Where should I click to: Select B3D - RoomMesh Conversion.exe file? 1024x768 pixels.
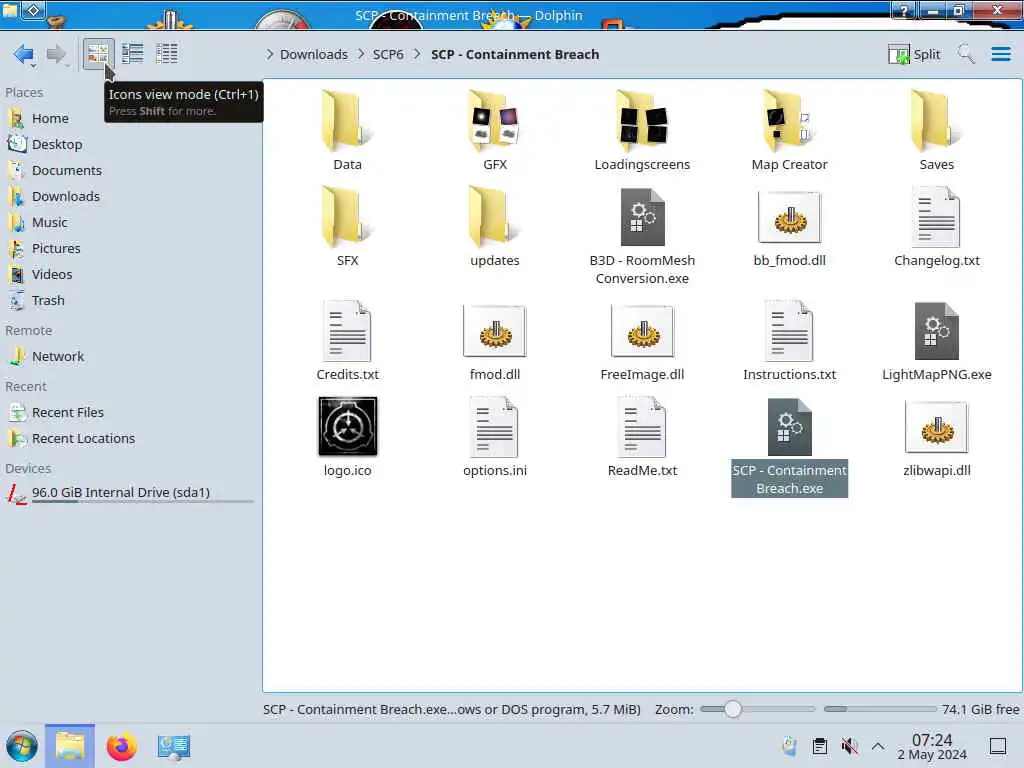(642, 236)
